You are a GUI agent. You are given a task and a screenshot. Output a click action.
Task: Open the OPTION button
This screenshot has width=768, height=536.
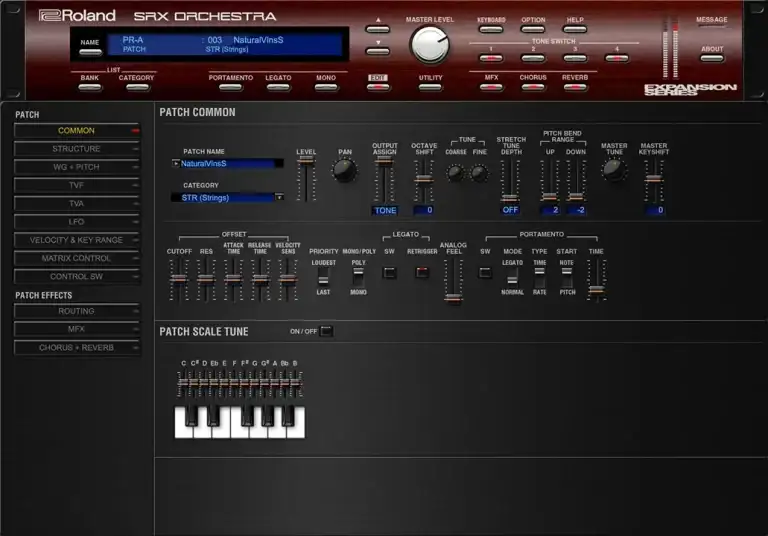[x=533, y=29]
